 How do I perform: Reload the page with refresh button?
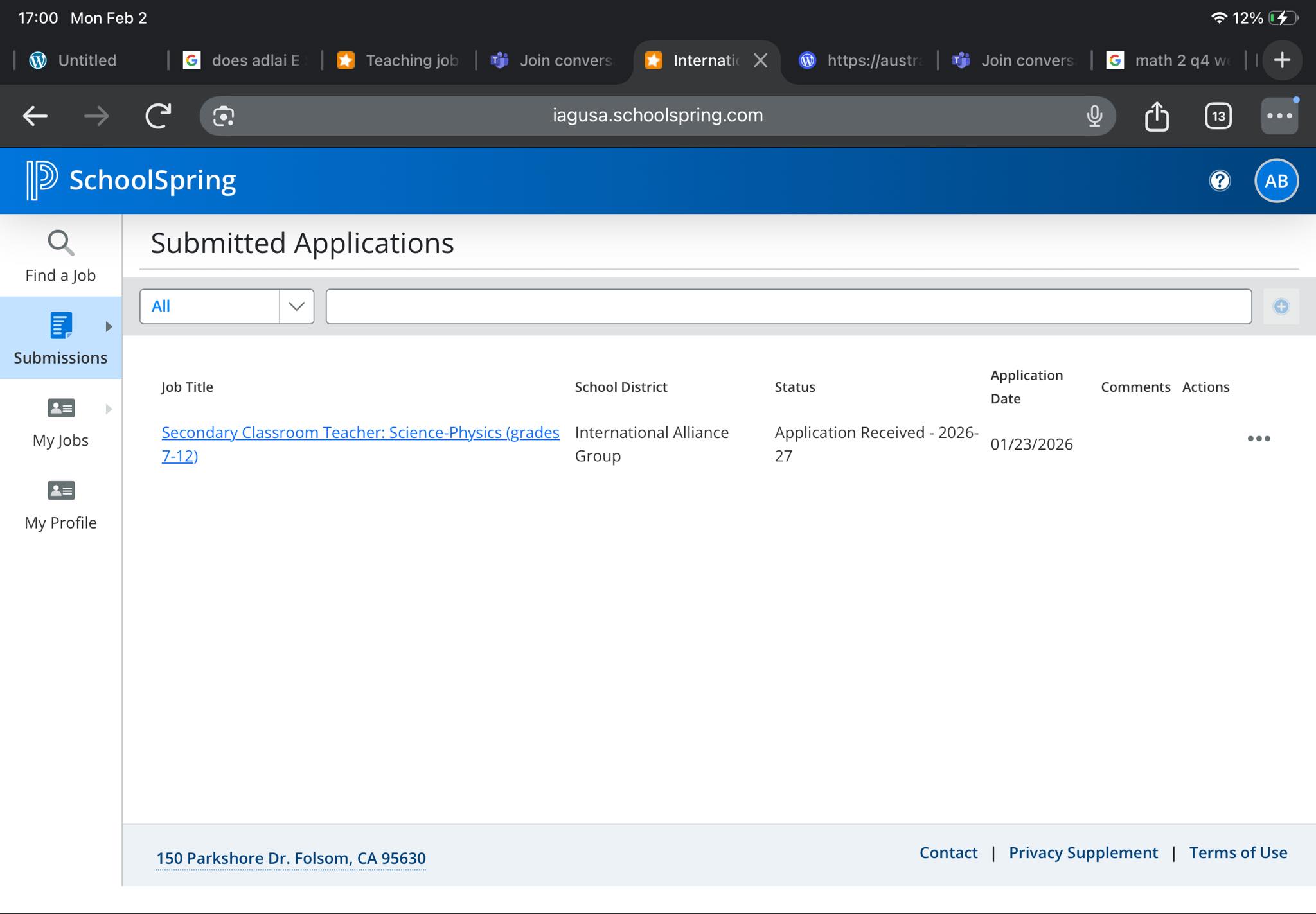tap(158, 116)
